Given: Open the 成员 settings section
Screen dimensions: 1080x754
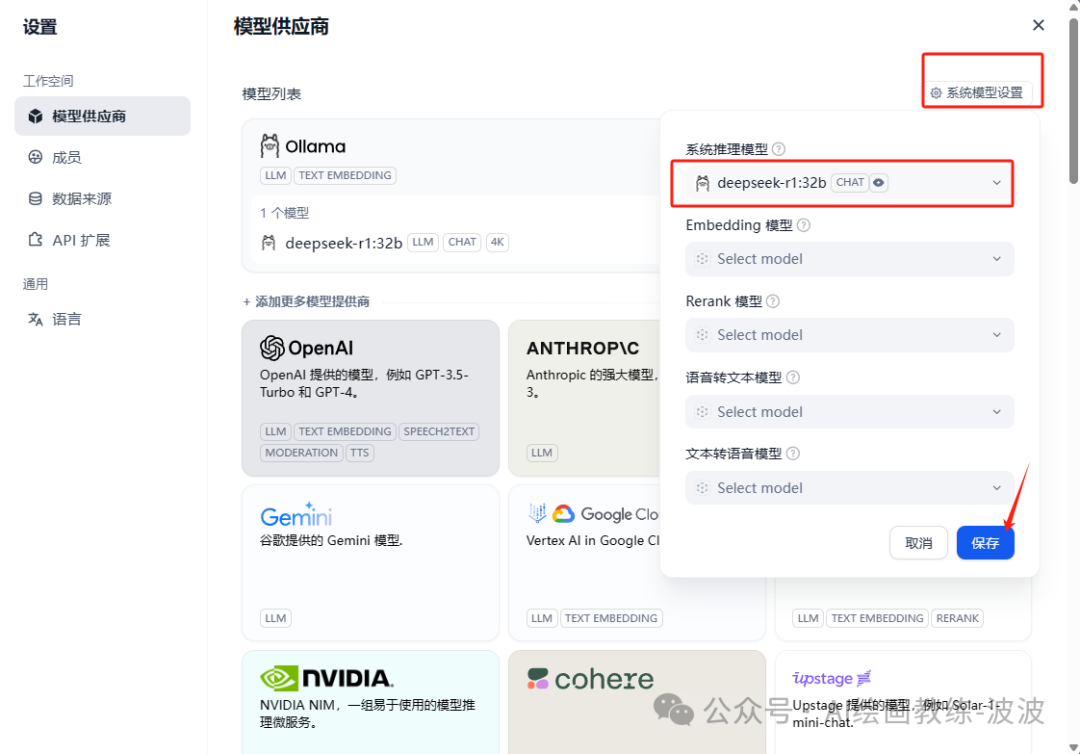Looking at the screenshot, I should [x=67, y=158].
